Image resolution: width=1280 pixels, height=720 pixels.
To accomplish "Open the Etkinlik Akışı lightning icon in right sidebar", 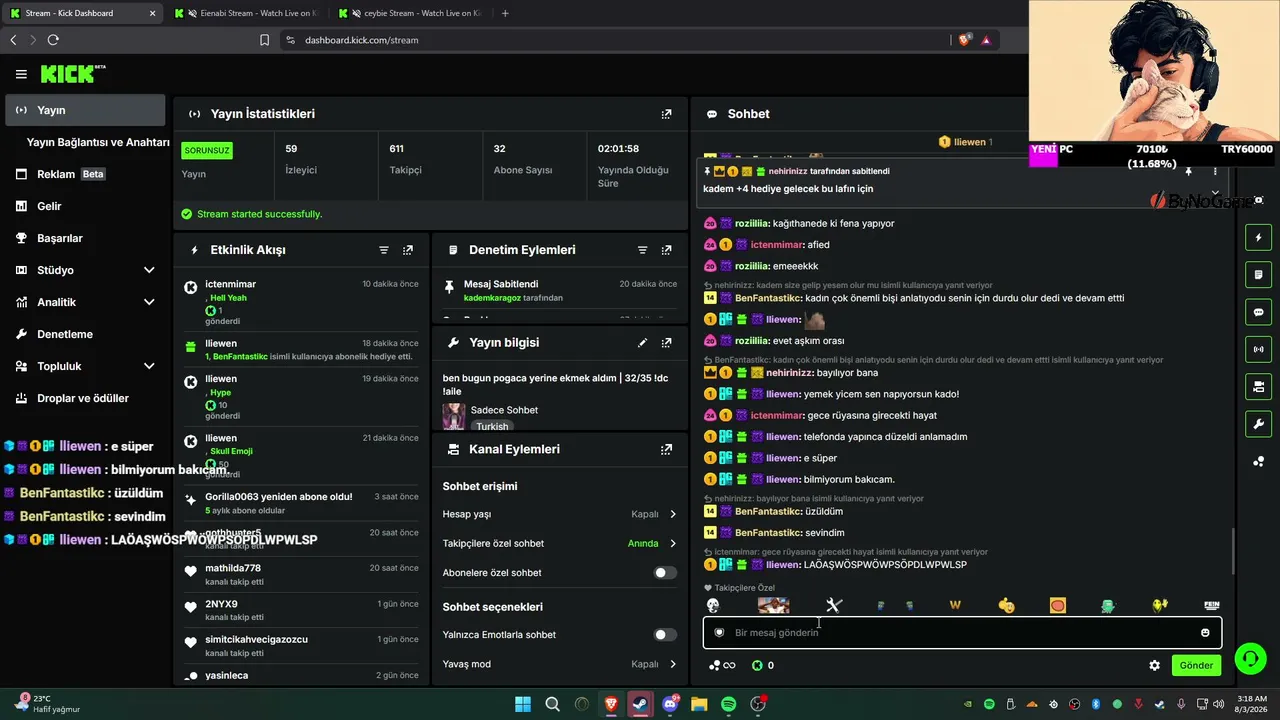I will (1258, 238).
